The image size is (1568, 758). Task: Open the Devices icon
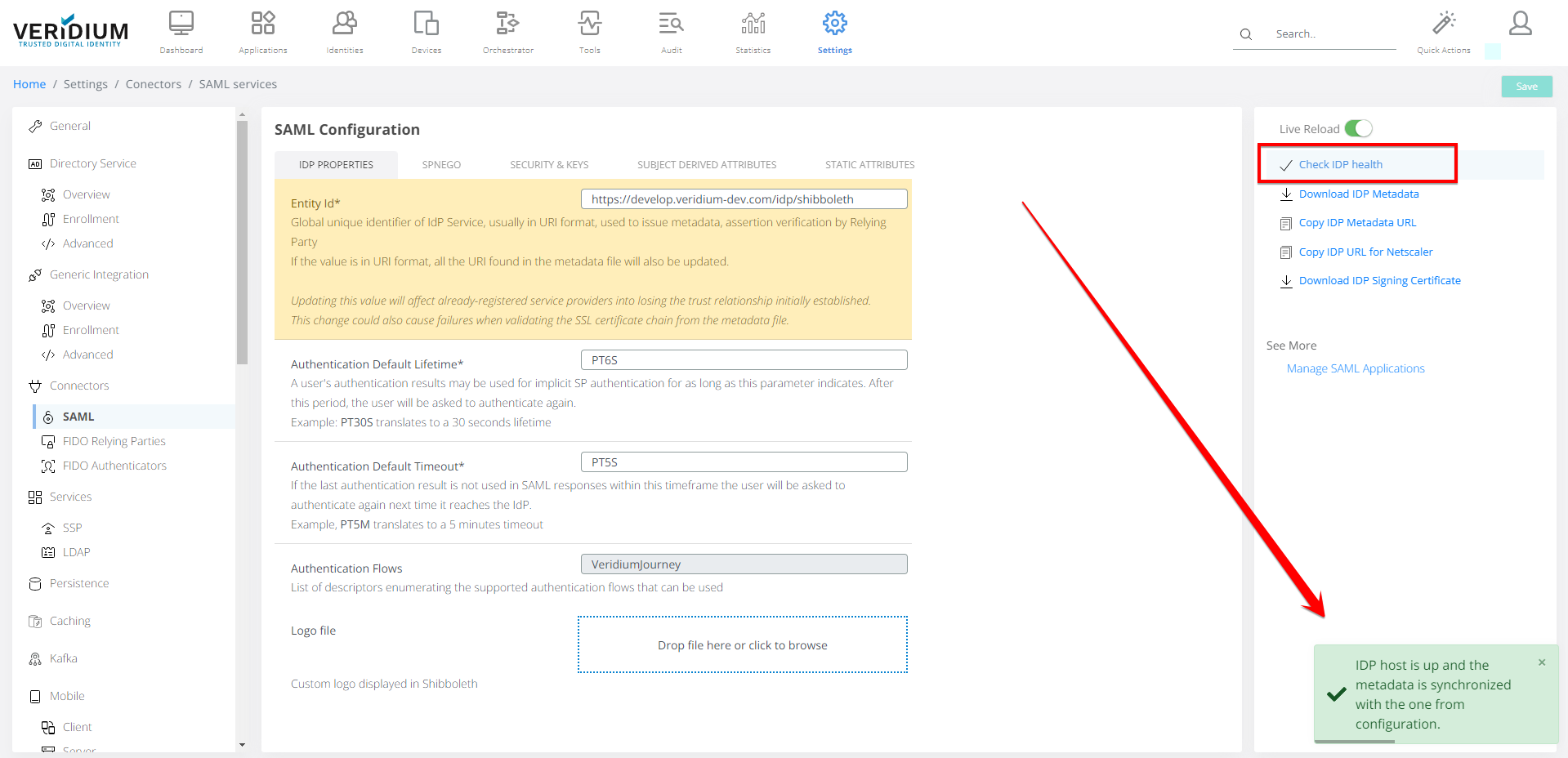(x=426, y=25)
